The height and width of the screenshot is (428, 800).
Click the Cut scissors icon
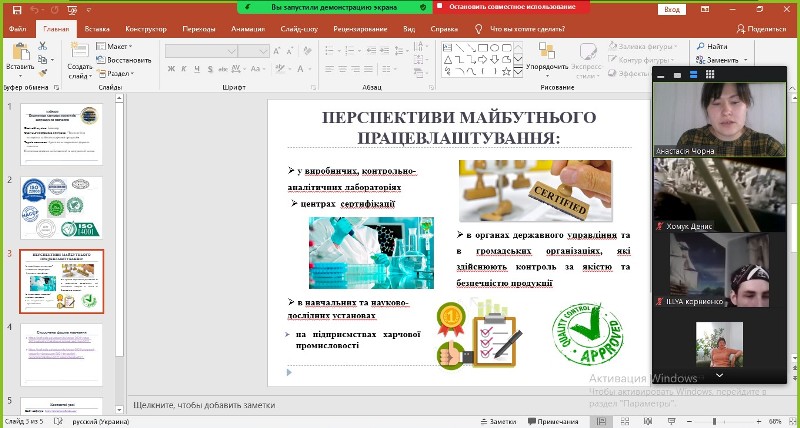point(44,45)
